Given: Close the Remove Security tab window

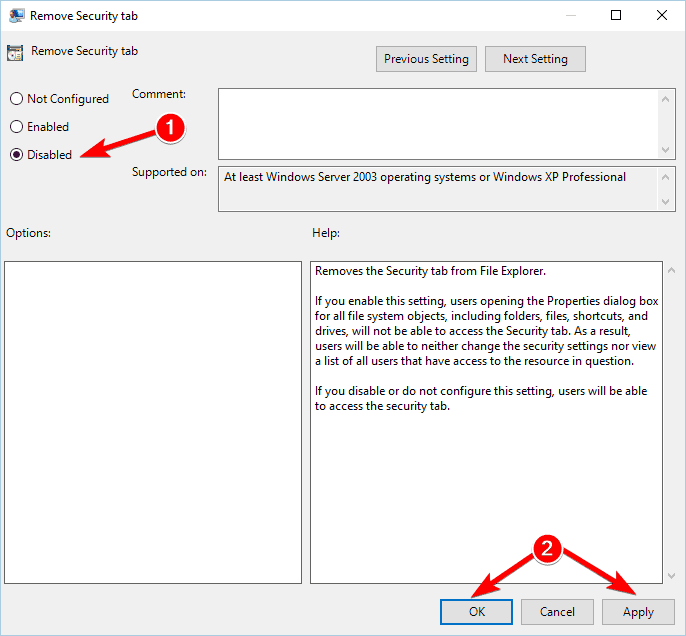Looking at the screenshot, I should [662, 15].
